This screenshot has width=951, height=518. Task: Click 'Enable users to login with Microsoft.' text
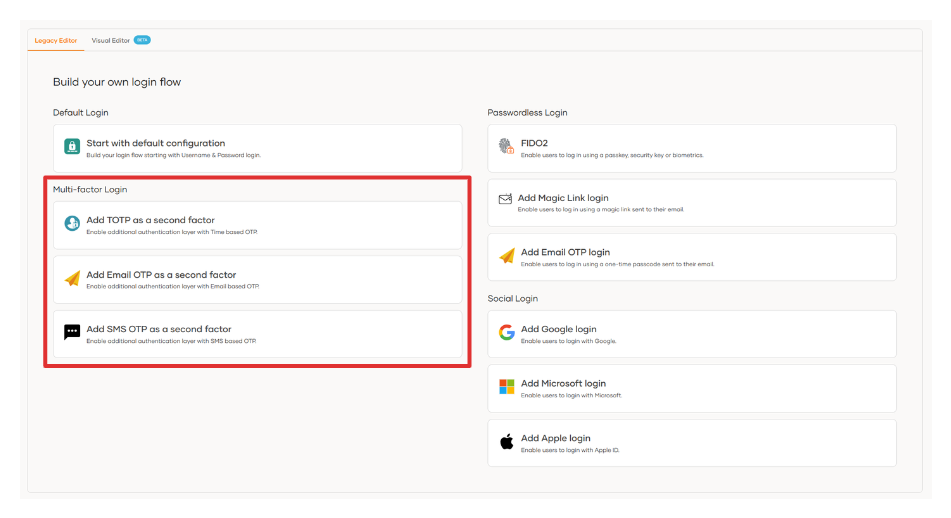pos(571,395)
